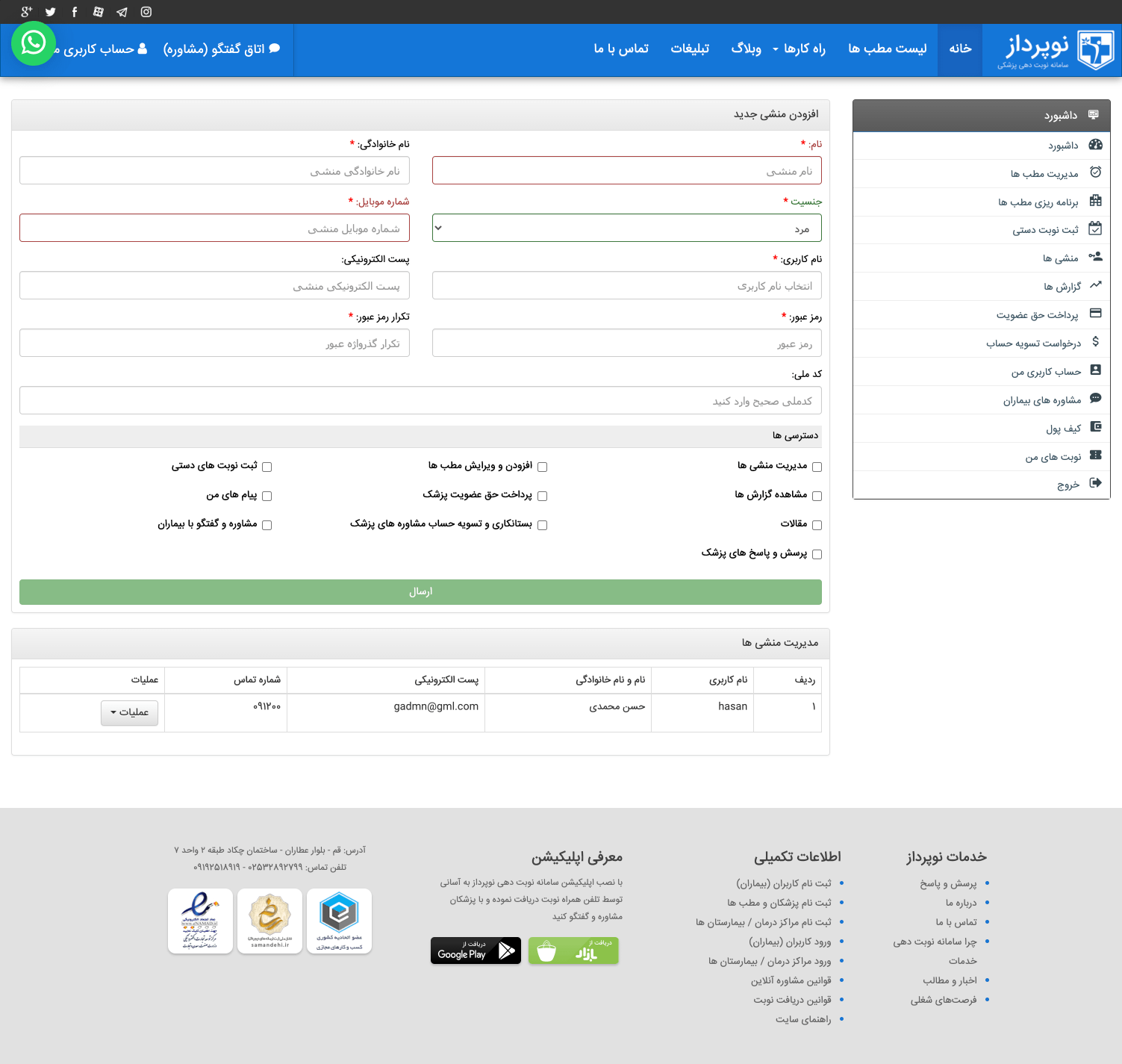This screenshot has width=1122, height=1064.
Task: Go to لیست مطب ها in navbar
Action: click(x=887, y=49)
